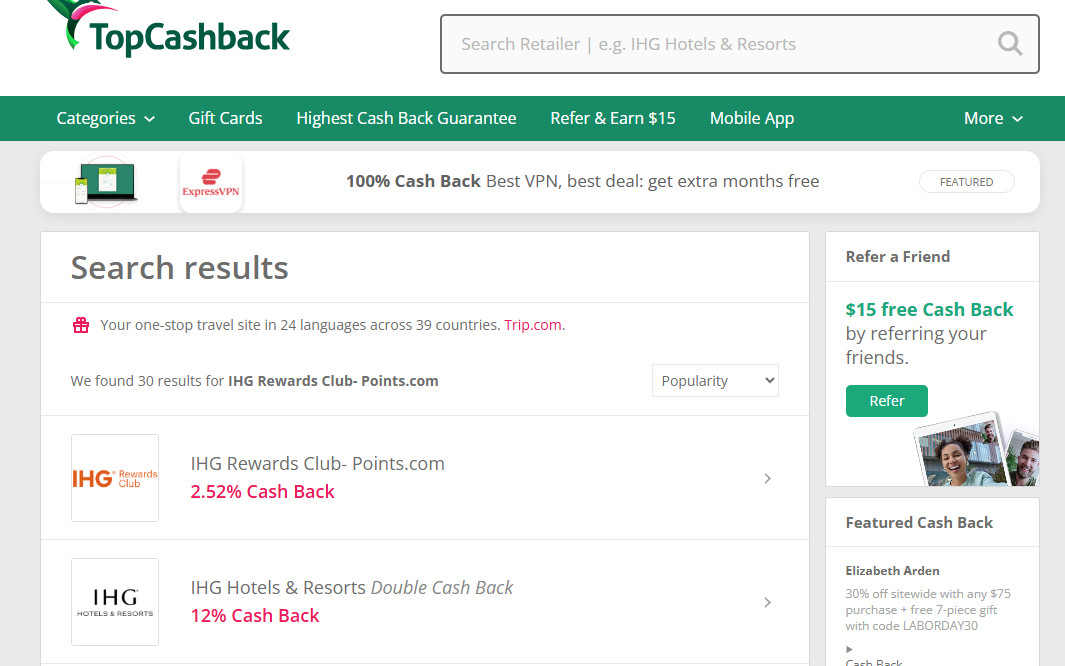Open the IHG Hotels & Resorts logo

115,602
